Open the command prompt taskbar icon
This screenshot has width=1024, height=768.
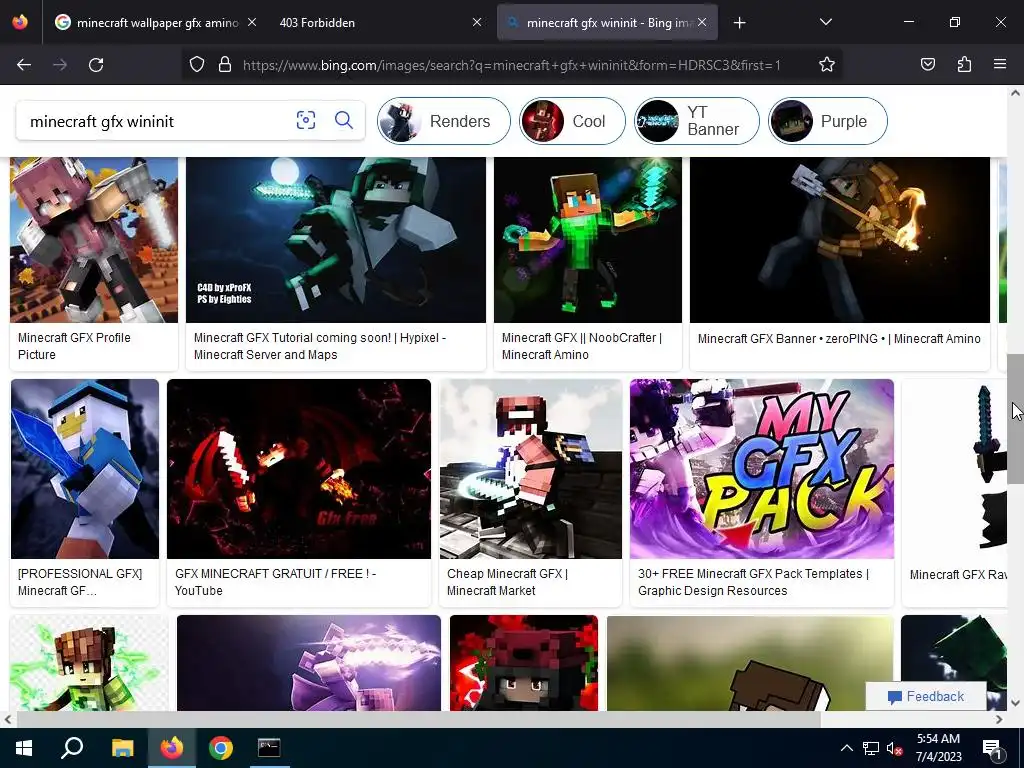pos(269,748)
